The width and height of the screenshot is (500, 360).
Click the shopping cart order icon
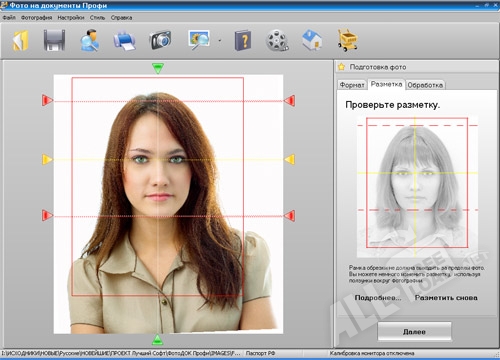tap(348, 40)
